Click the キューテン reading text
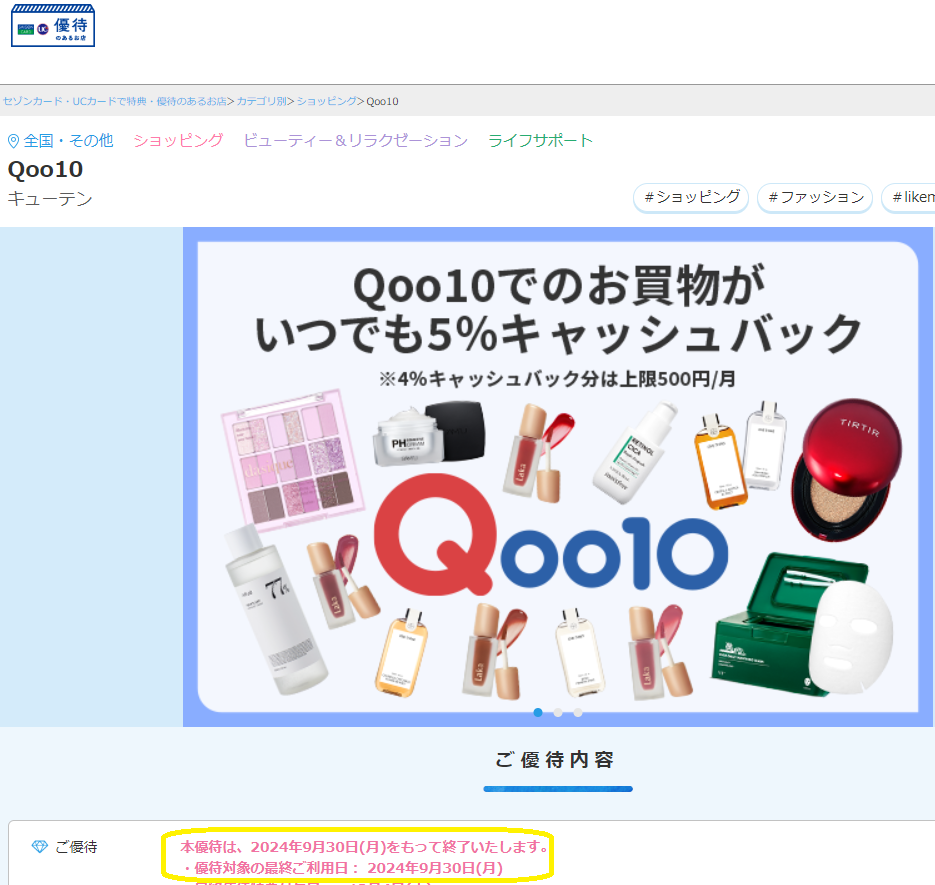Viewport: 935px width, 885px height. click(50, 199)
